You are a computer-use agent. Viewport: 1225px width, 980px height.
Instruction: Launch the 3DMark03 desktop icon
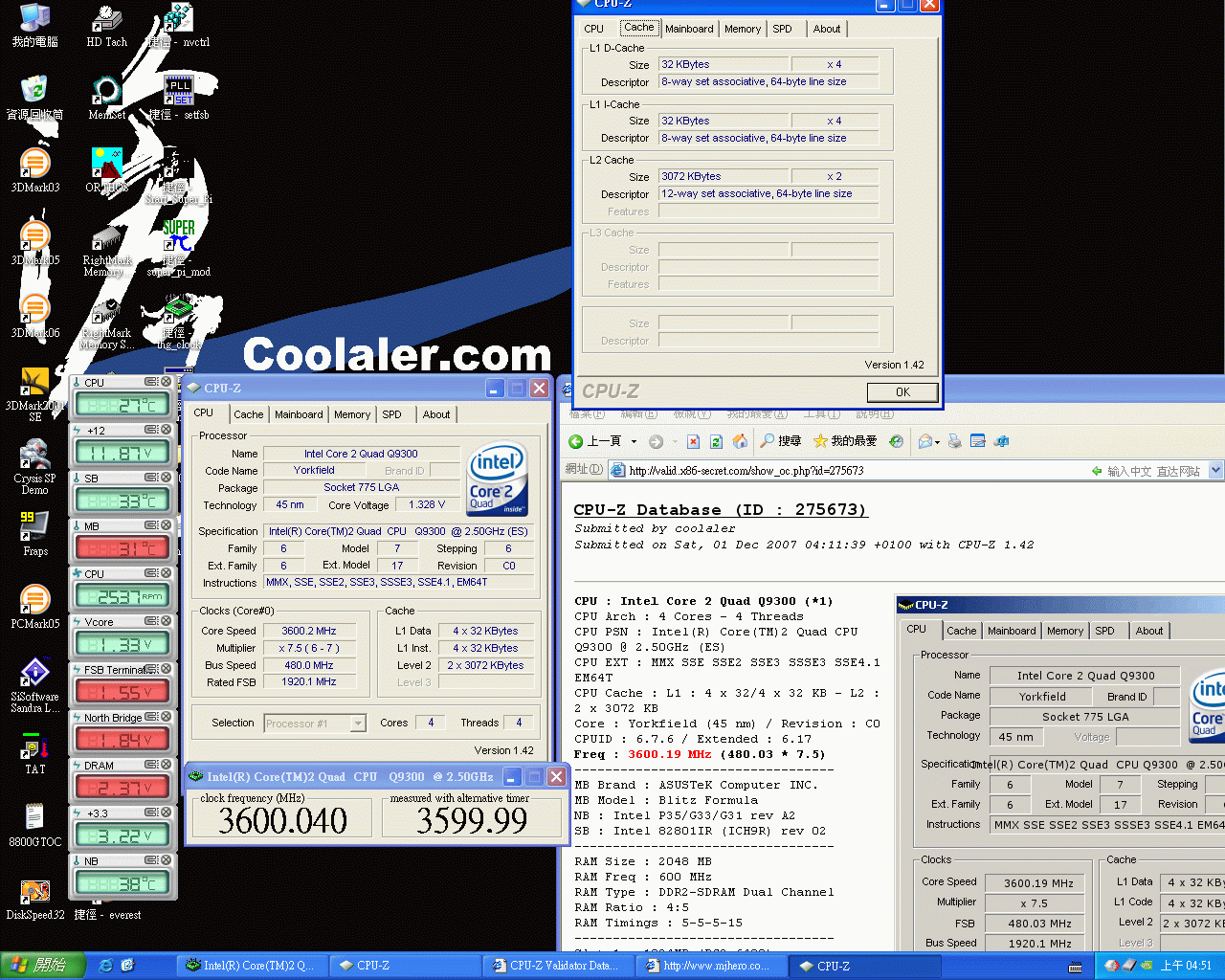35,170
